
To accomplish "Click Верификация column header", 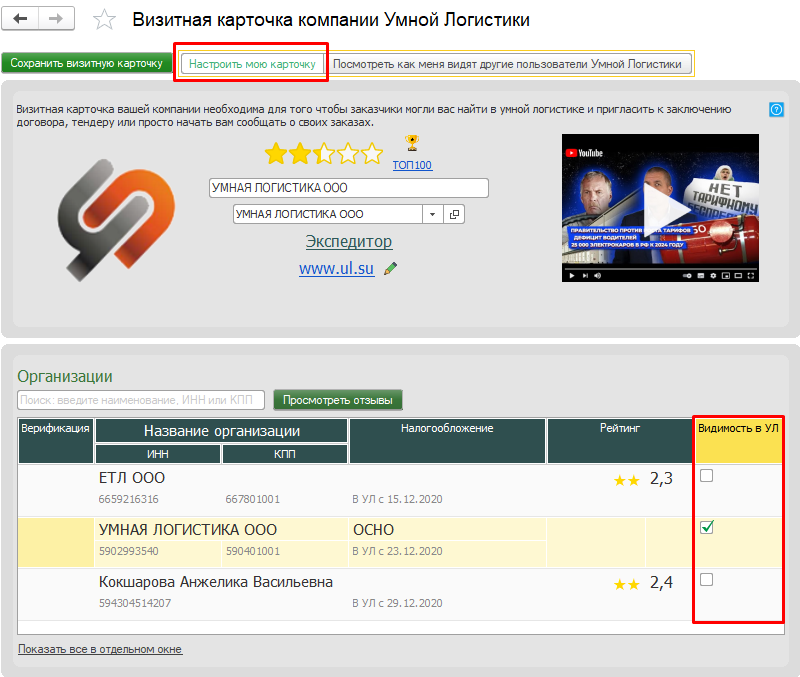I will 56,441.
